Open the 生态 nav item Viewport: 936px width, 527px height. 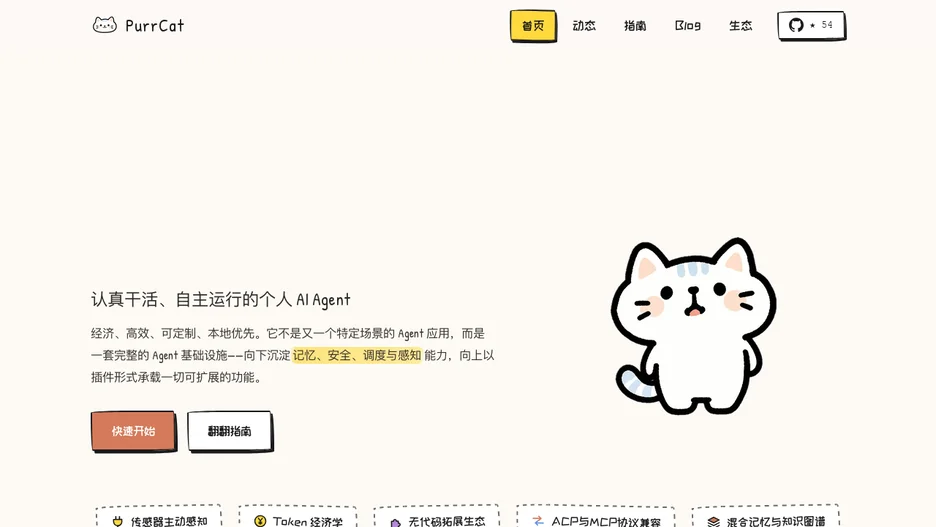tap(740, 26)
